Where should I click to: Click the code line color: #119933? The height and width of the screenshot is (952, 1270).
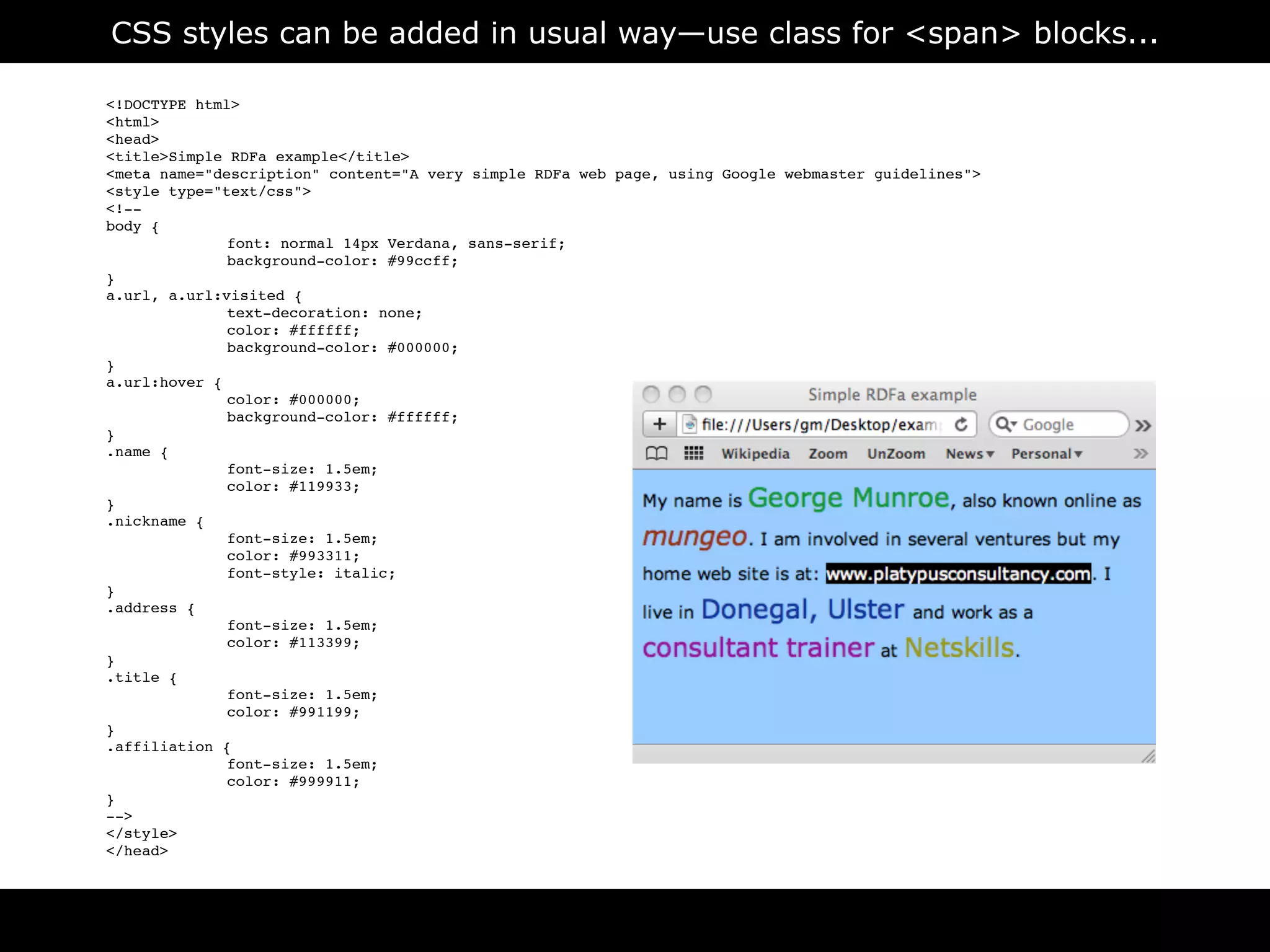tap(293, 487)
